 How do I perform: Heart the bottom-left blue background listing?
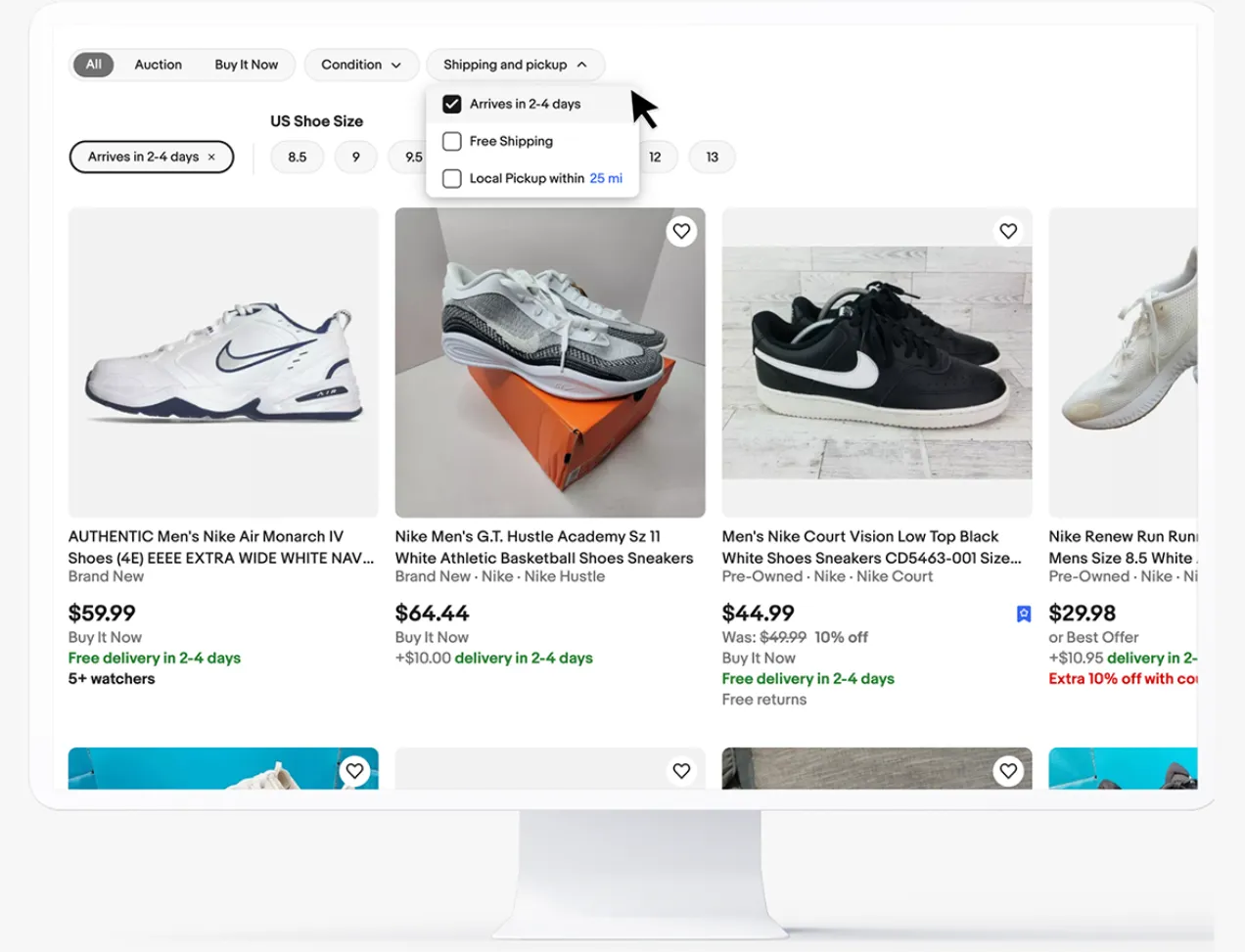coord(354,771)
